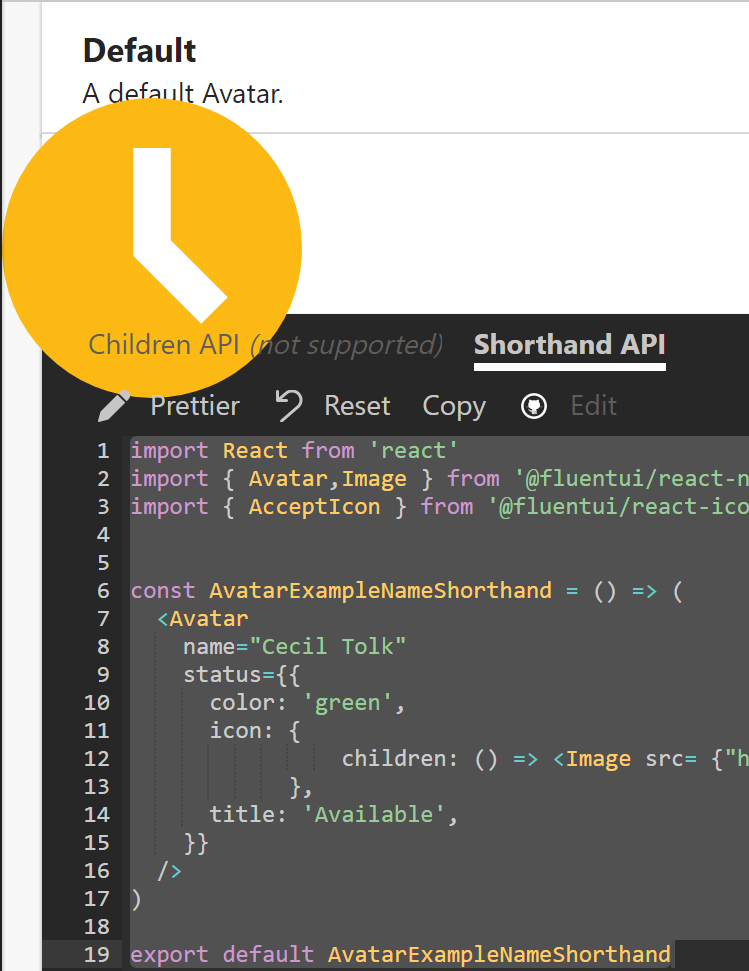Select the Shorthand API tab
Screen dimensions: 749x971
[x=569, y=344]
